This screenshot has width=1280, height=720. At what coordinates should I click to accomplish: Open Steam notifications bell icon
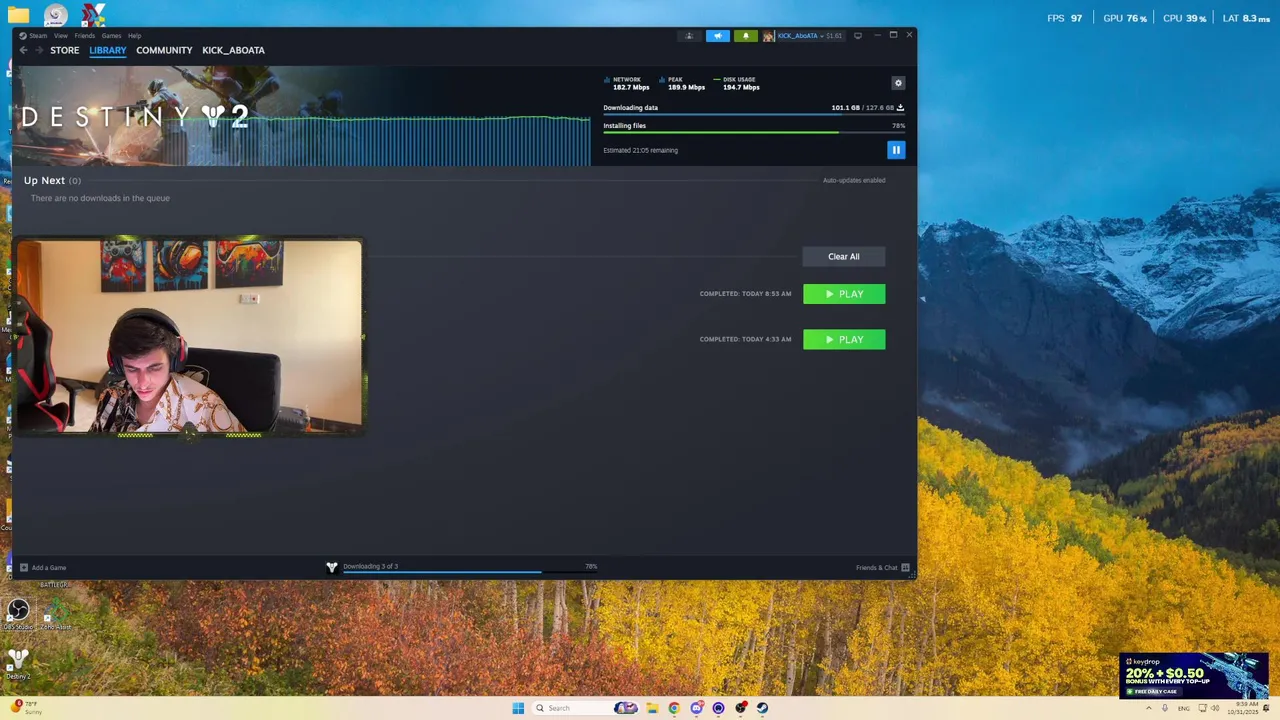[x=745, y=36]
